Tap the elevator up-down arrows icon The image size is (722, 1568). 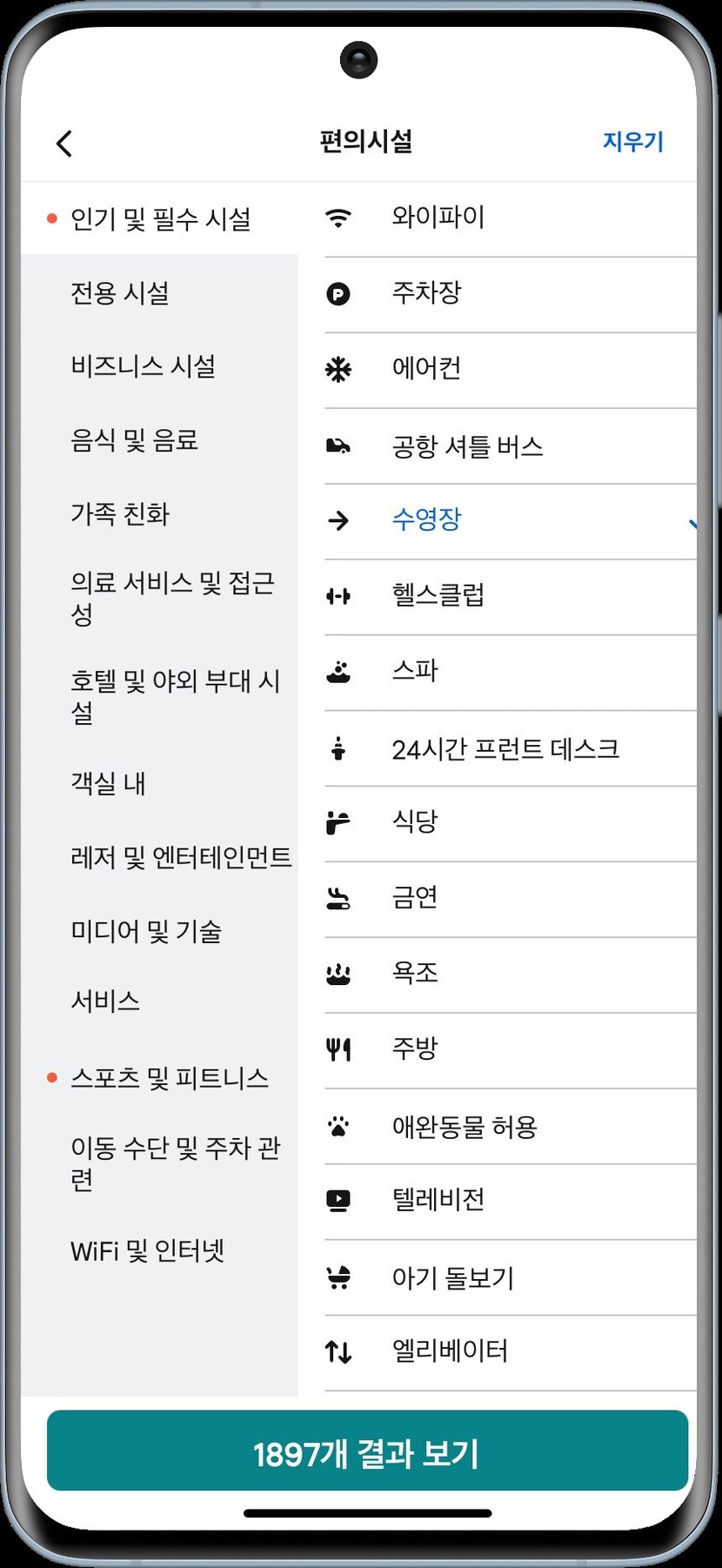pyautogui.click(x=338, y=1352)
